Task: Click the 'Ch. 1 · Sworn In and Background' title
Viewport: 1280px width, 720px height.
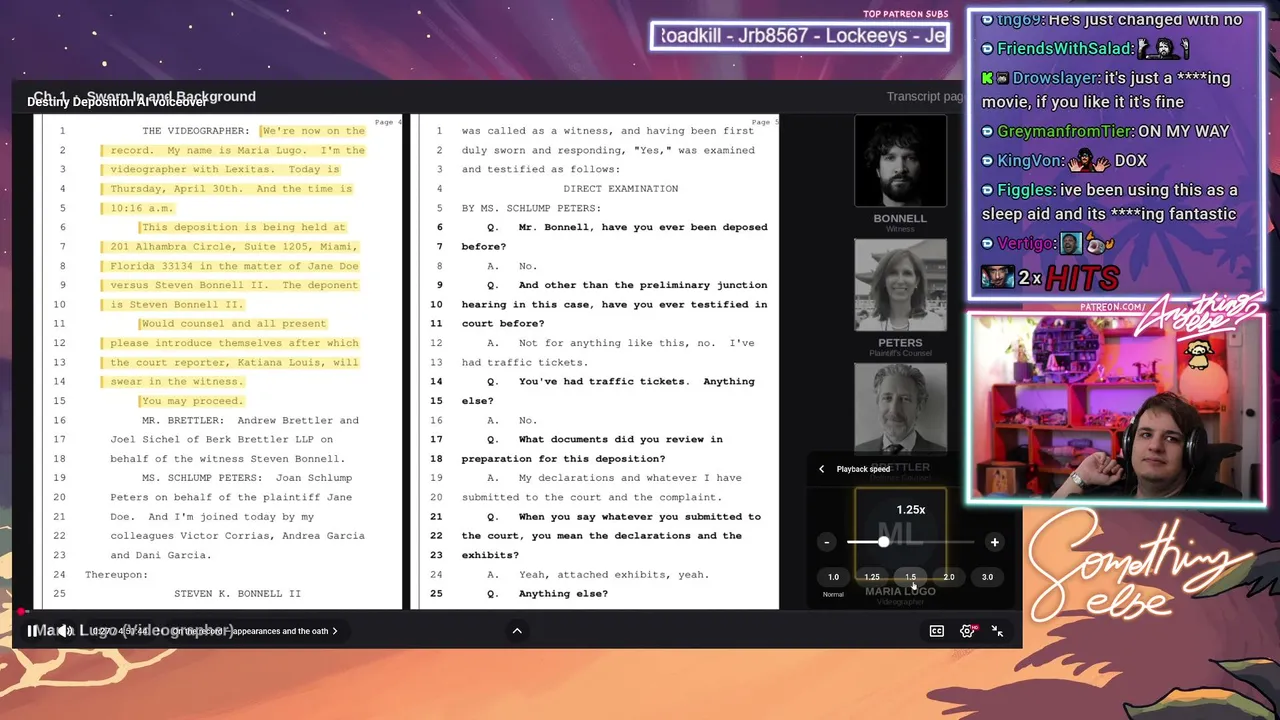Action: click(144, 97)
